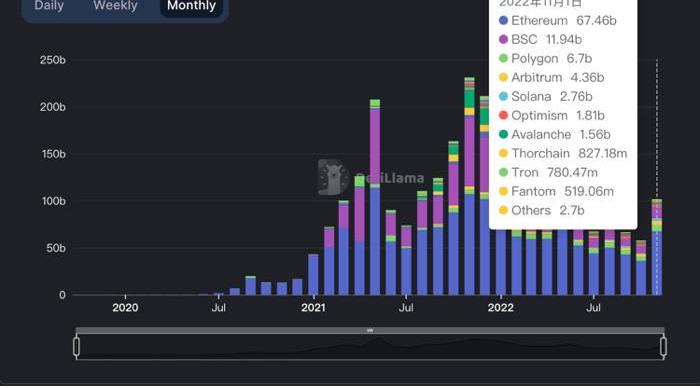The width and height of the screenshot is (700, 388).
Task: Click the Tron legend dot
Action: pos(503,172)
